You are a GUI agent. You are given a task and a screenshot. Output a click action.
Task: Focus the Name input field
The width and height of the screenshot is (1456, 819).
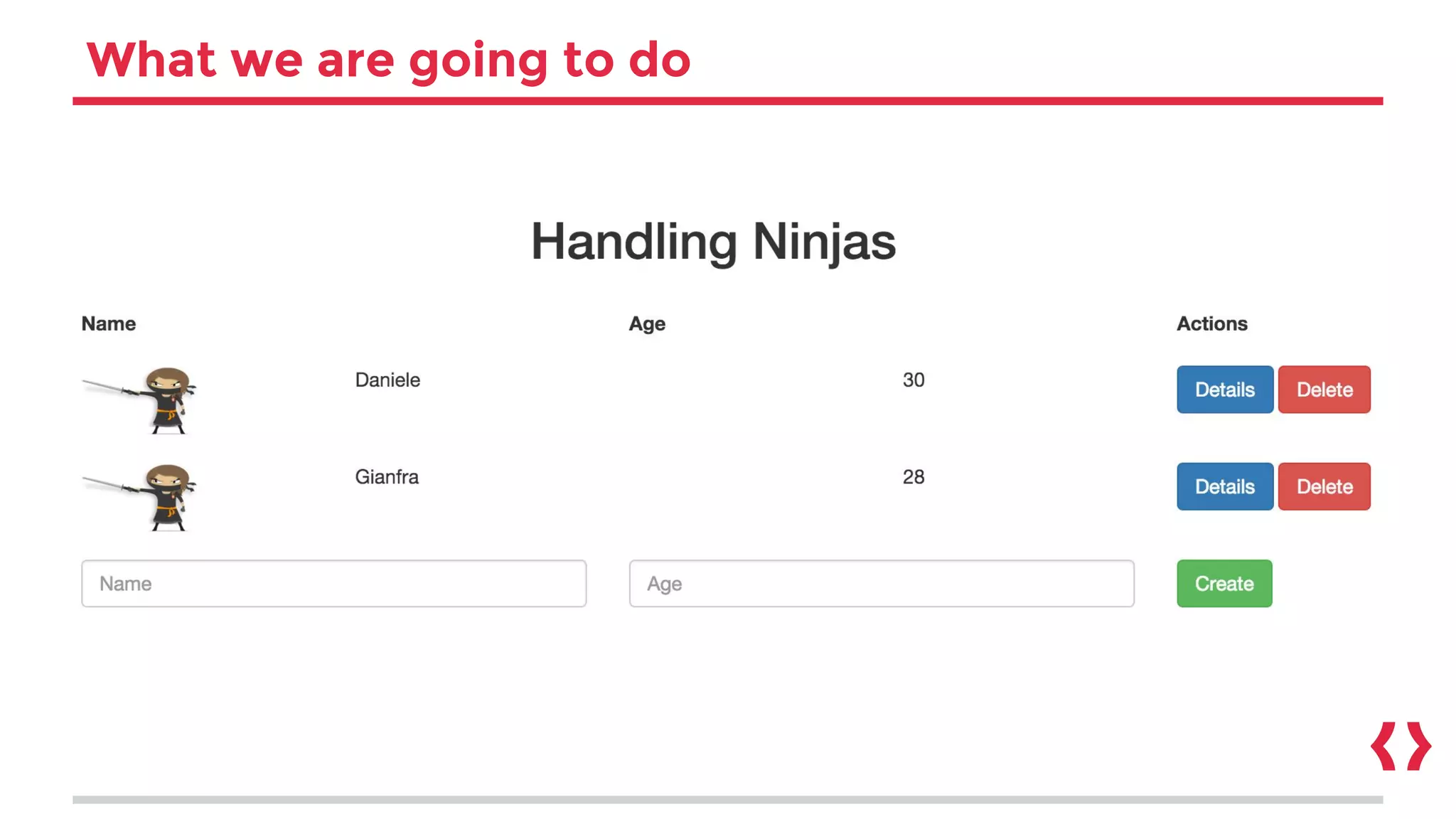click(x=333, y=584)
